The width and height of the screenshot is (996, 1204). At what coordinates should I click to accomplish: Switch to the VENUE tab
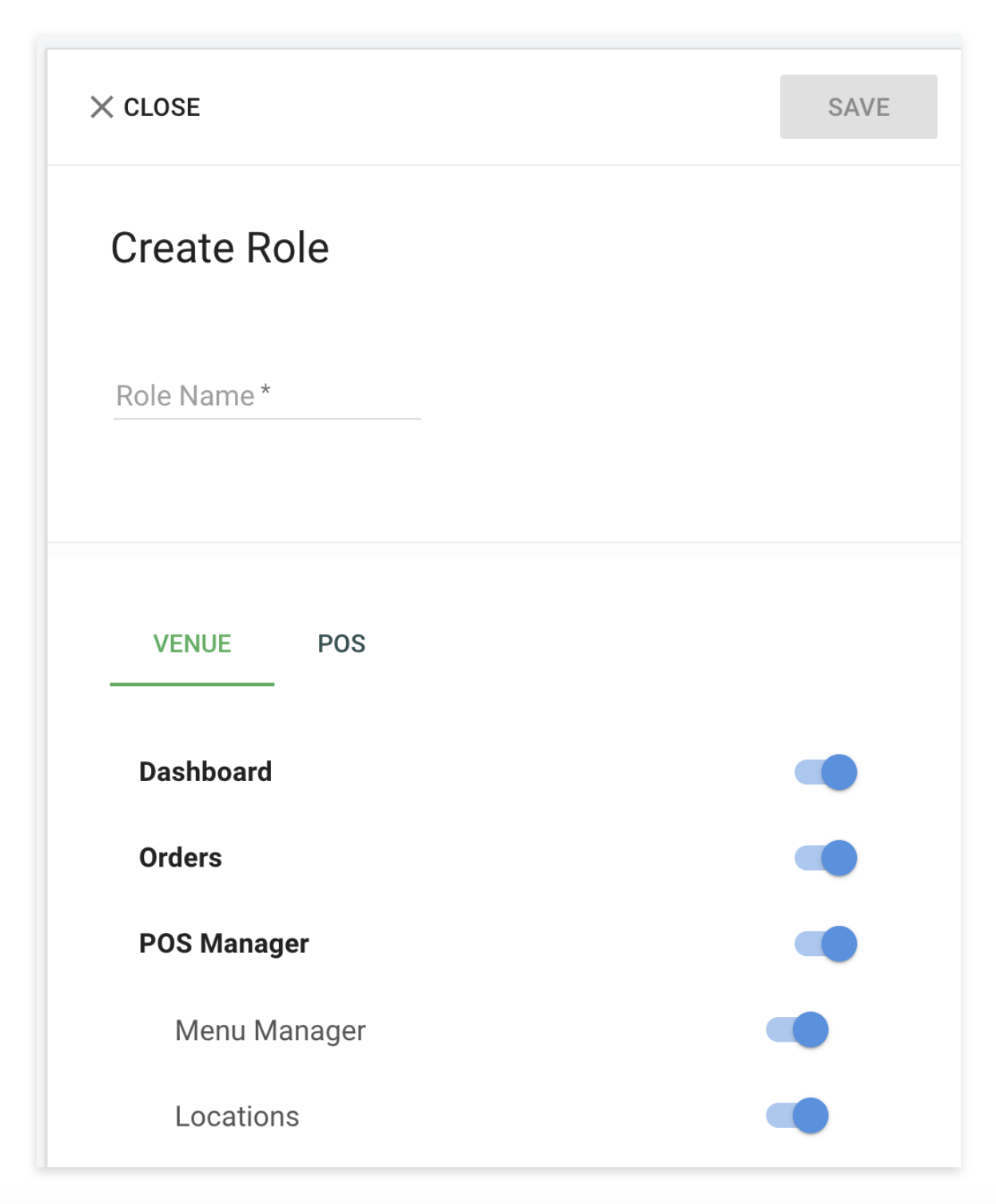(192, 644)
